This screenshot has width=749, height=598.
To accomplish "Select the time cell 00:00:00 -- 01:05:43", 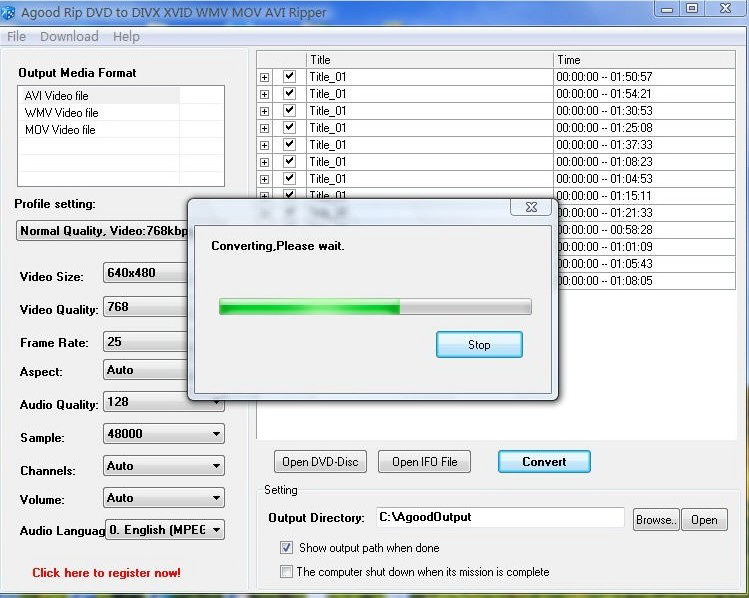I will (x=646, y=264).
